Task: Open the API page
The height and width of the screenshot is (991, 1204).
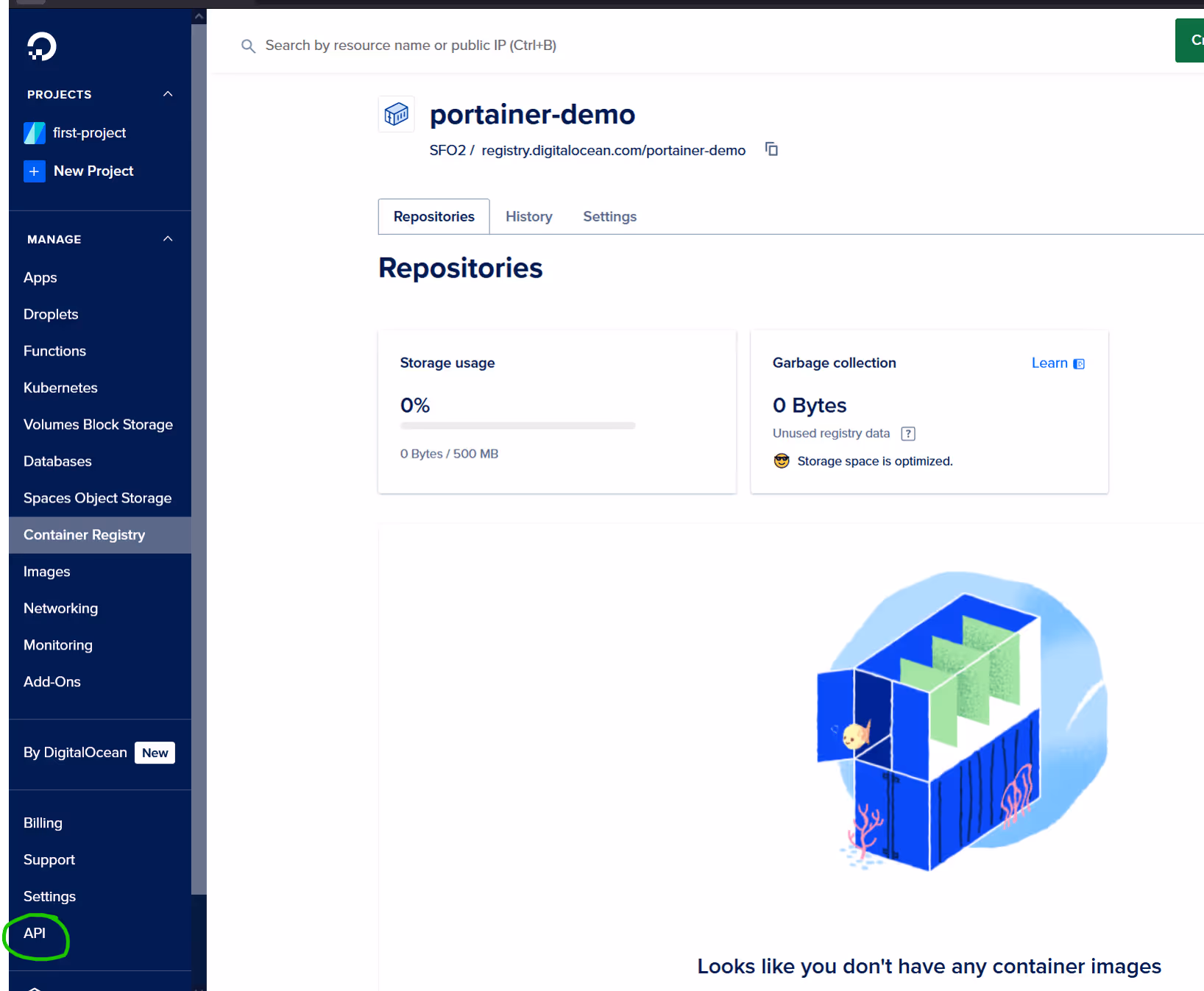Action: click(35, 933)
